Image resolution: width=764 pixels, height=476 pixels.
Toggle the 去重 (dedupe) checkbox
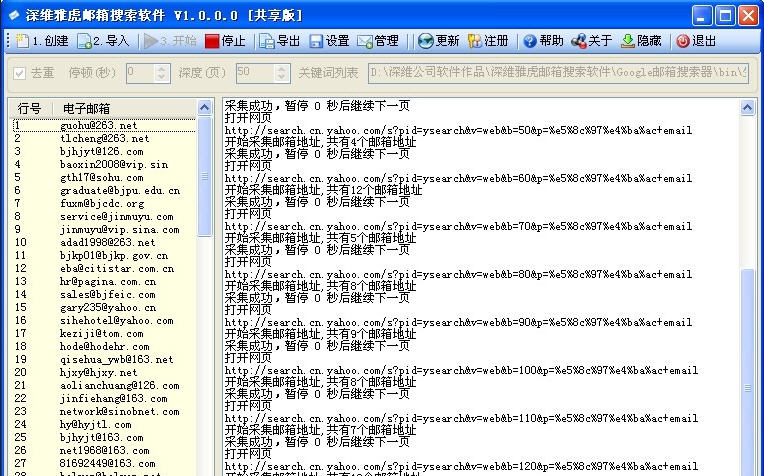[19, 73]
